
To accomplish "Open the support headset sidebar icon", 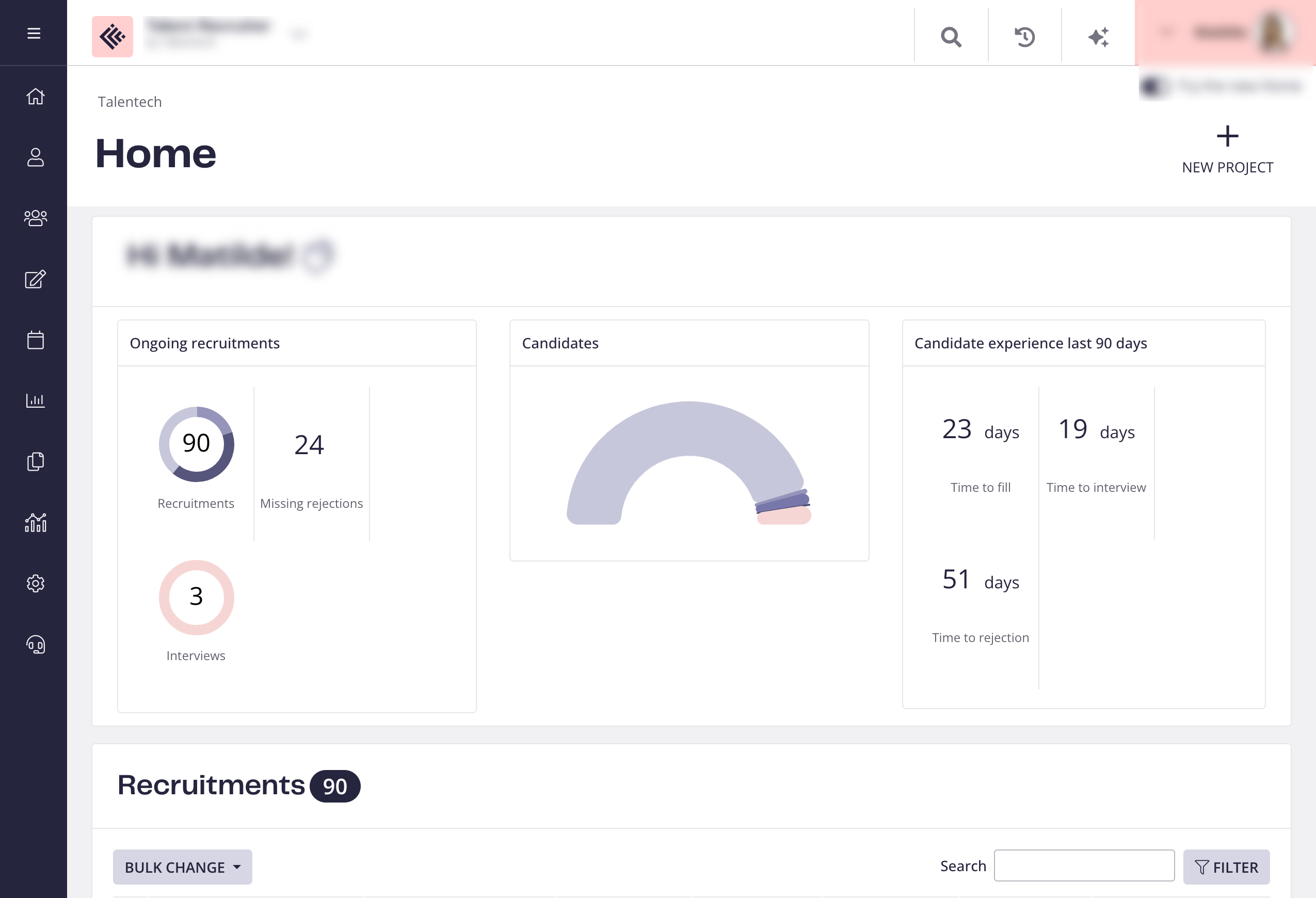I will click(x=35, y=644).
